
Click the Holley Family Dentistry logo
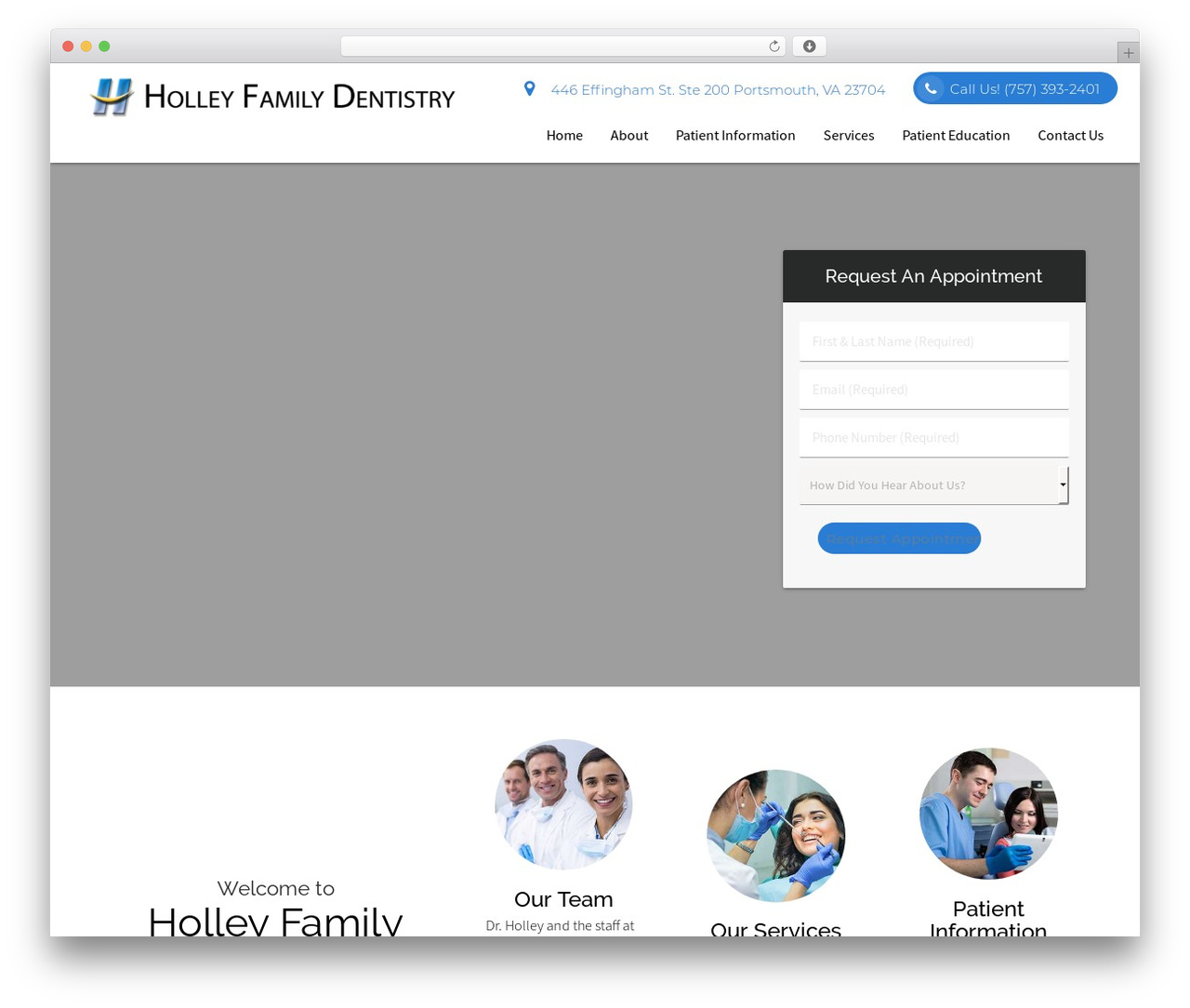tap(272, 97)
